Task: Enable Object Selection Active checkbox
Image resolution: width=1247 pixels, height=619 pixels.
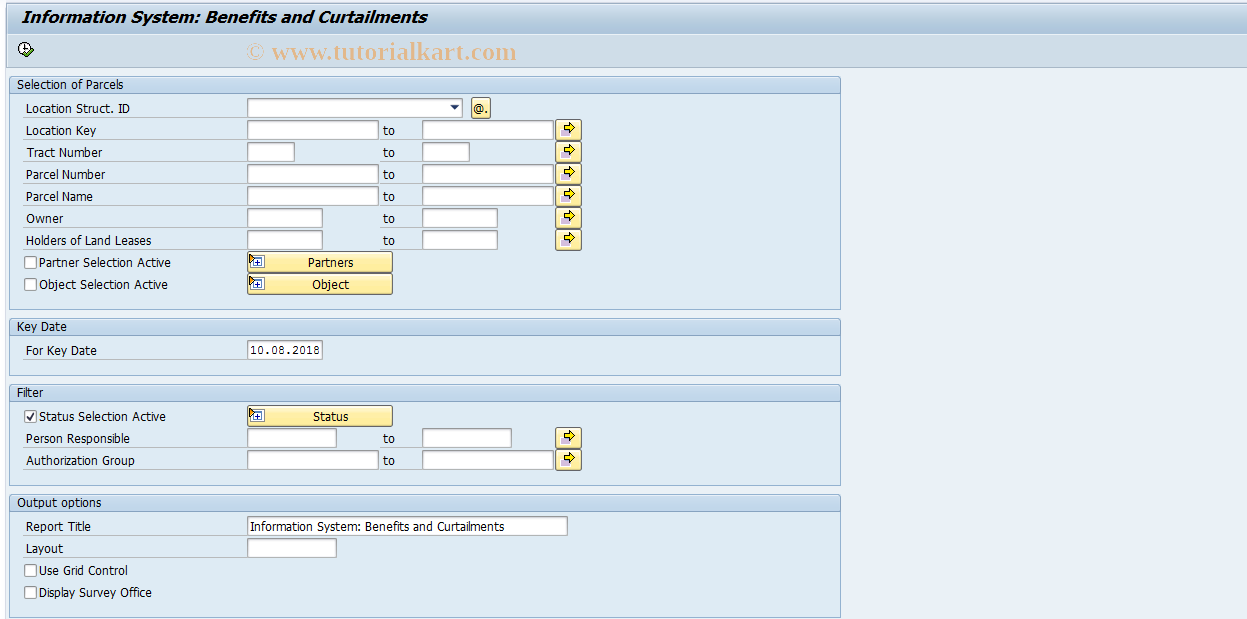Action: pyautogui.click(x=31, y=285)
